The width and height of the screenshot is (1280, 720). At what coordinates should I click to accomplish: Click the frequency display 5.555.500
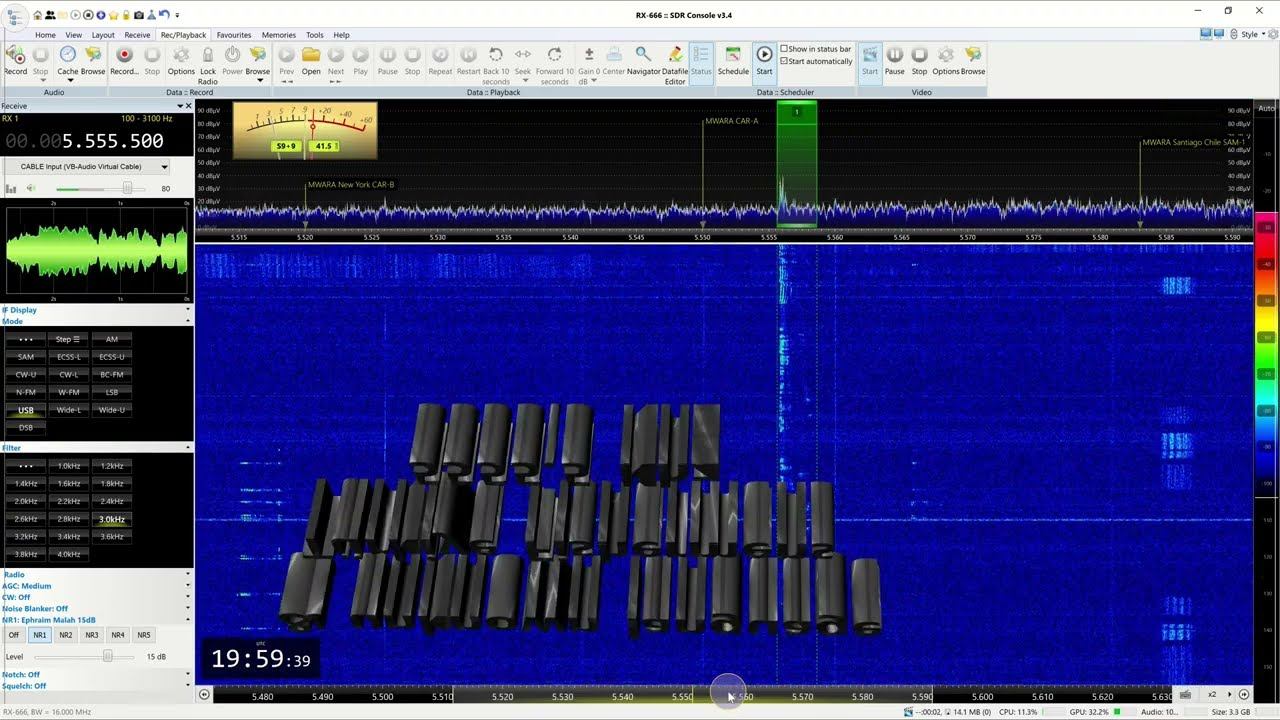click(83, 141)
